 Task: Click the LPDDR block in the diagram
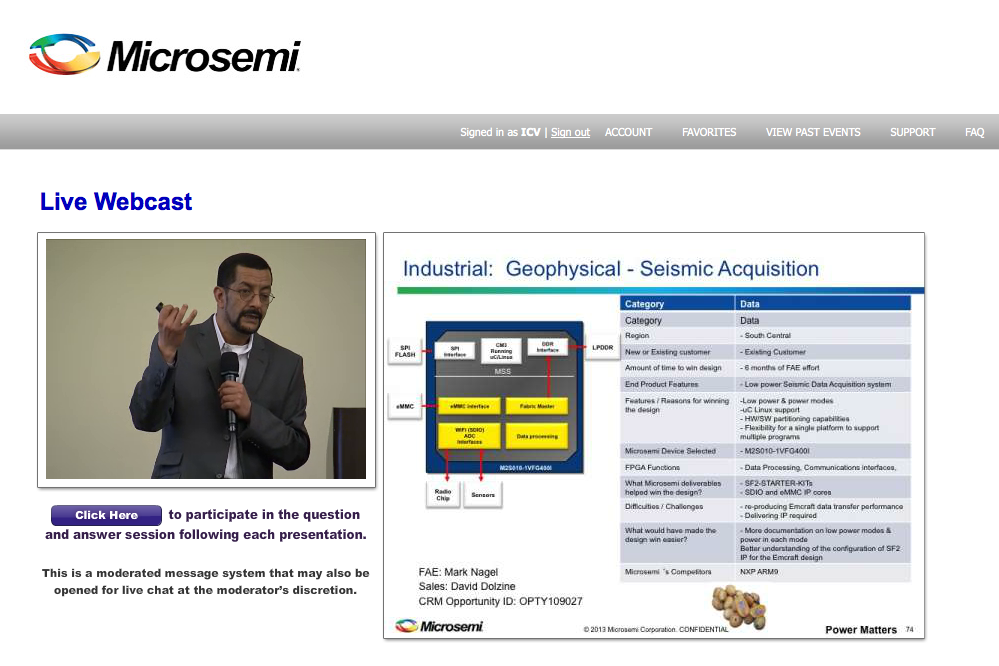(x=602, y=347)
